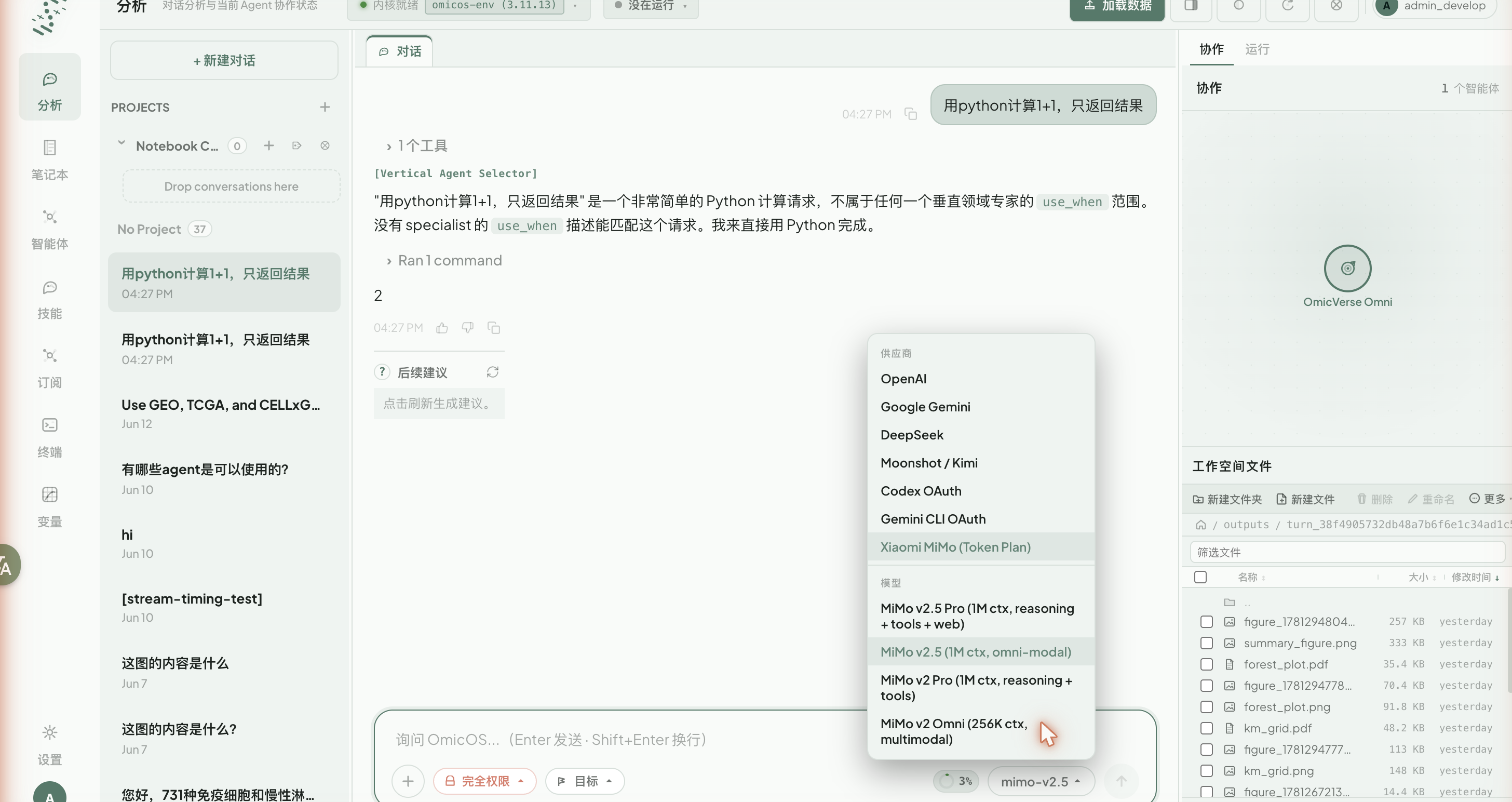Screen dimensions: 1512x802
Task: Click the 新建对话 new conversation button
Action: pyautogui.click(x=224, y=60)
